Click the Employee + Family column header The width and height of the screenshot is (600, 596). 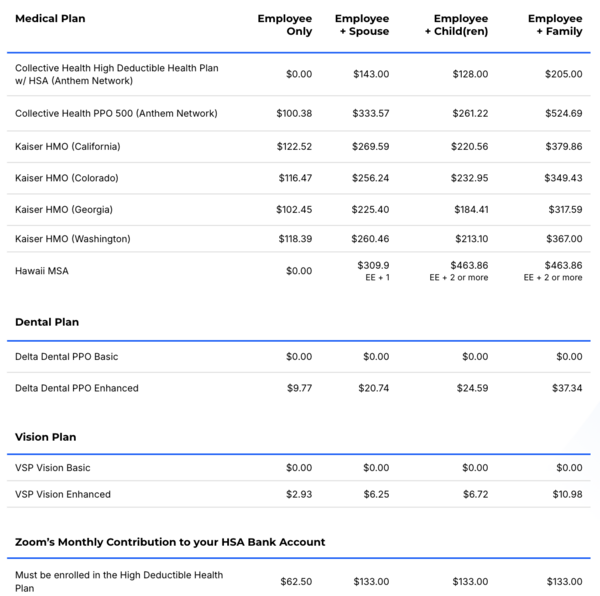click(x=555, y=25)
